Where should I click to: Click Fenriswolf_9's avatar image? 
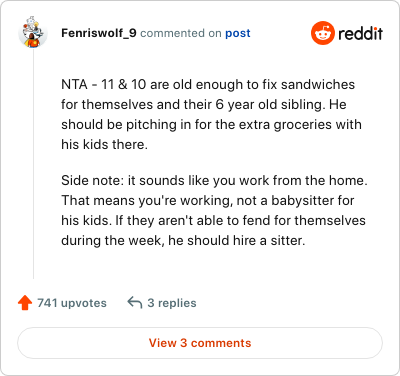tap(33, 32)
